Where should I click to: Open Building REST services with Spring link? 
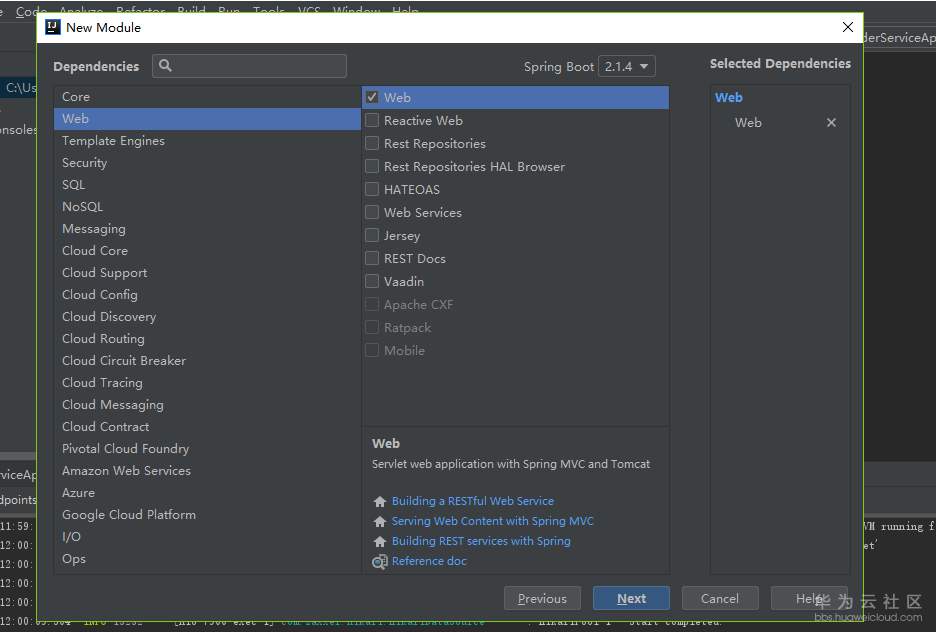(x=481, y=541)
